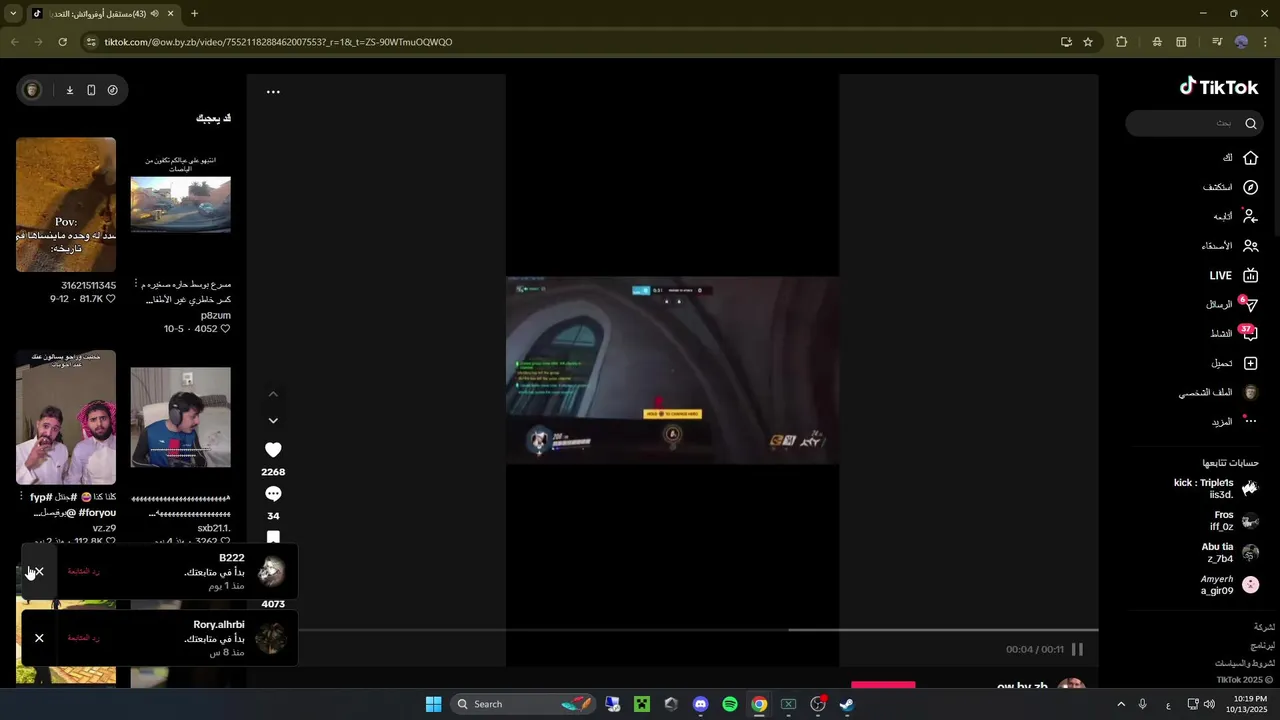Click the browser address bar URL
This screenshot has height=720, width=1280.
(x=278, y=42)
